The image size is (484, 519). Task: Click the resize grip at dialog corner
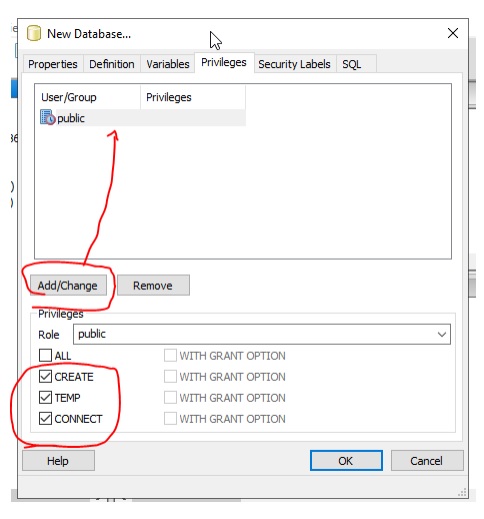pos(462,492)
